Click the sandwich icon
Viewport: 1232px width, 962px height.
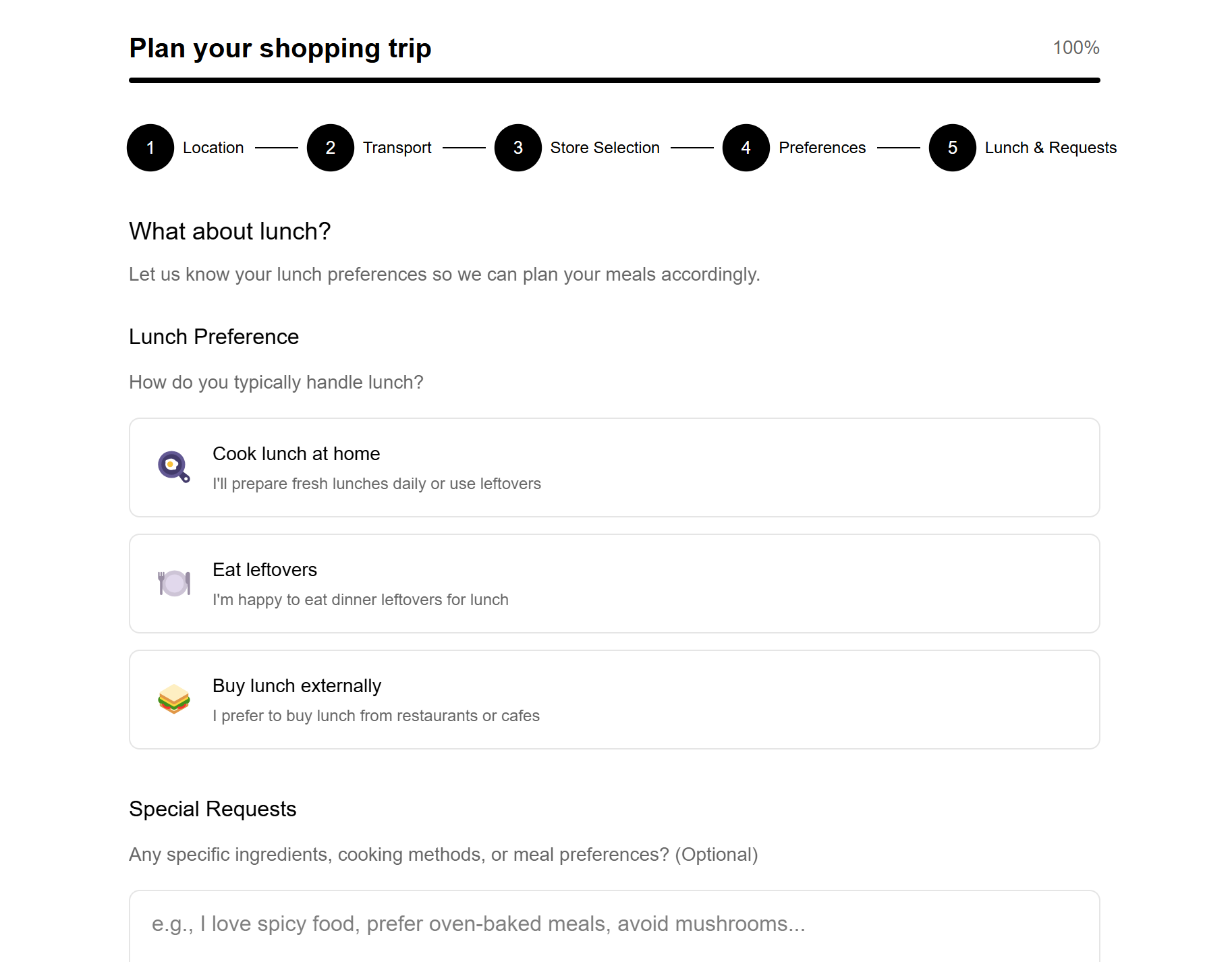(x=174, y=699)
